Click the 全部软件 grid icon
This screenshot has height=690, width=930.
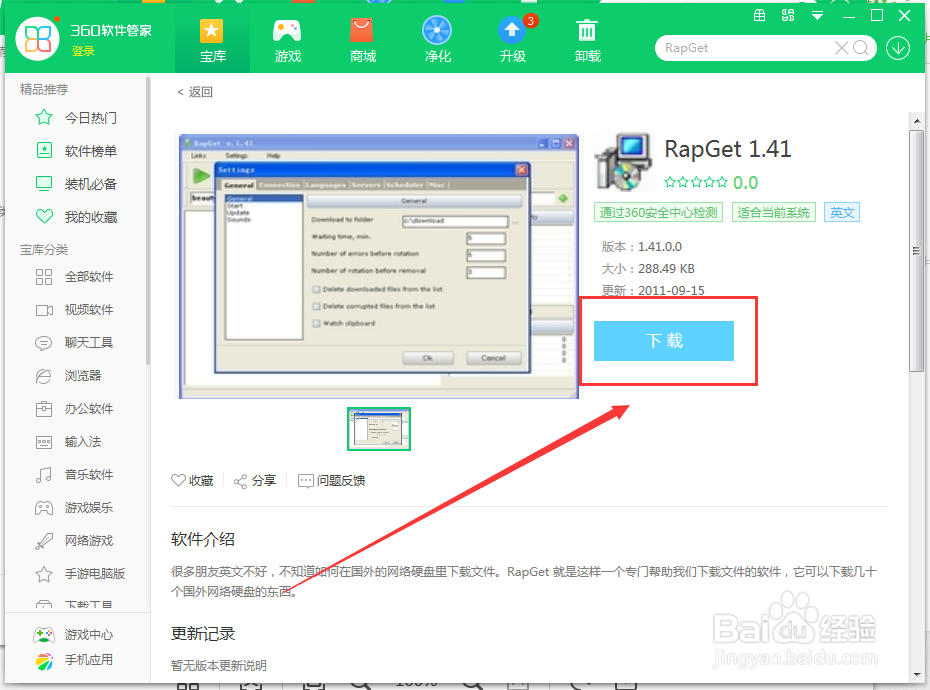44,277
